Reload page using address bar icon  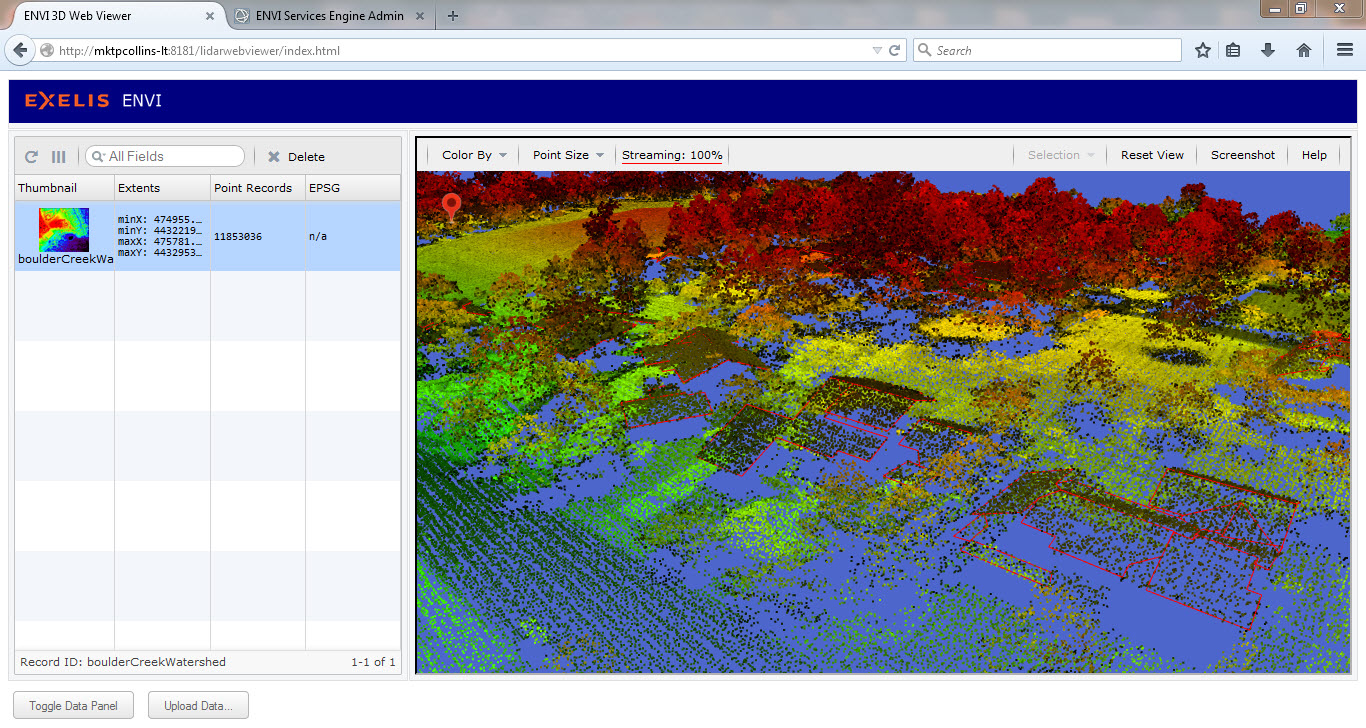pos(895,50)
